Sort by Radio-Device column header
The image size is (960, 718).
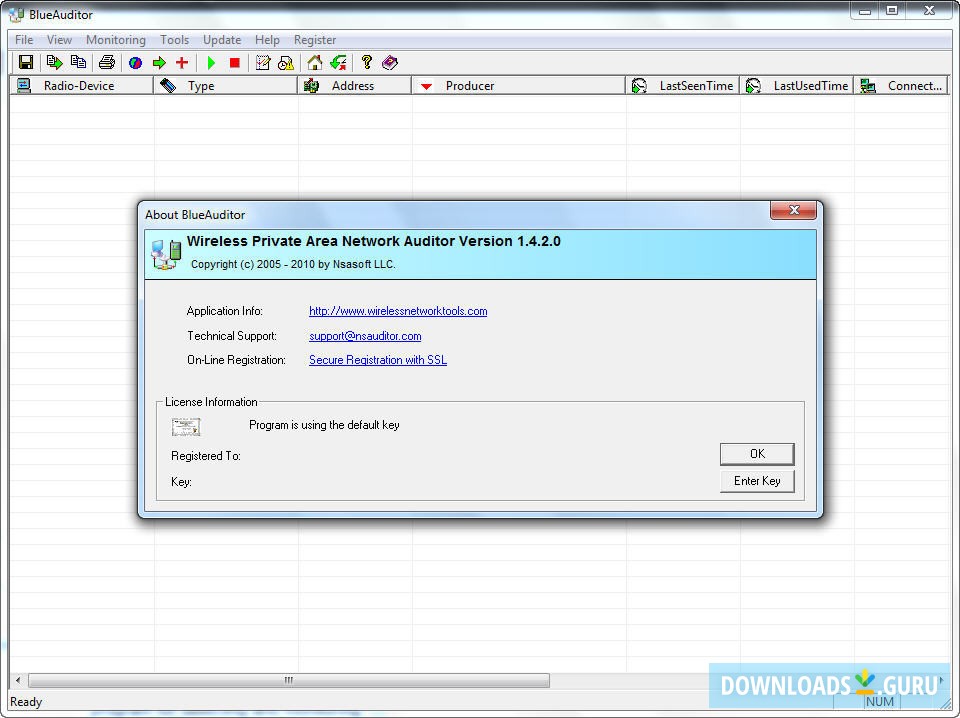point(81,86)
